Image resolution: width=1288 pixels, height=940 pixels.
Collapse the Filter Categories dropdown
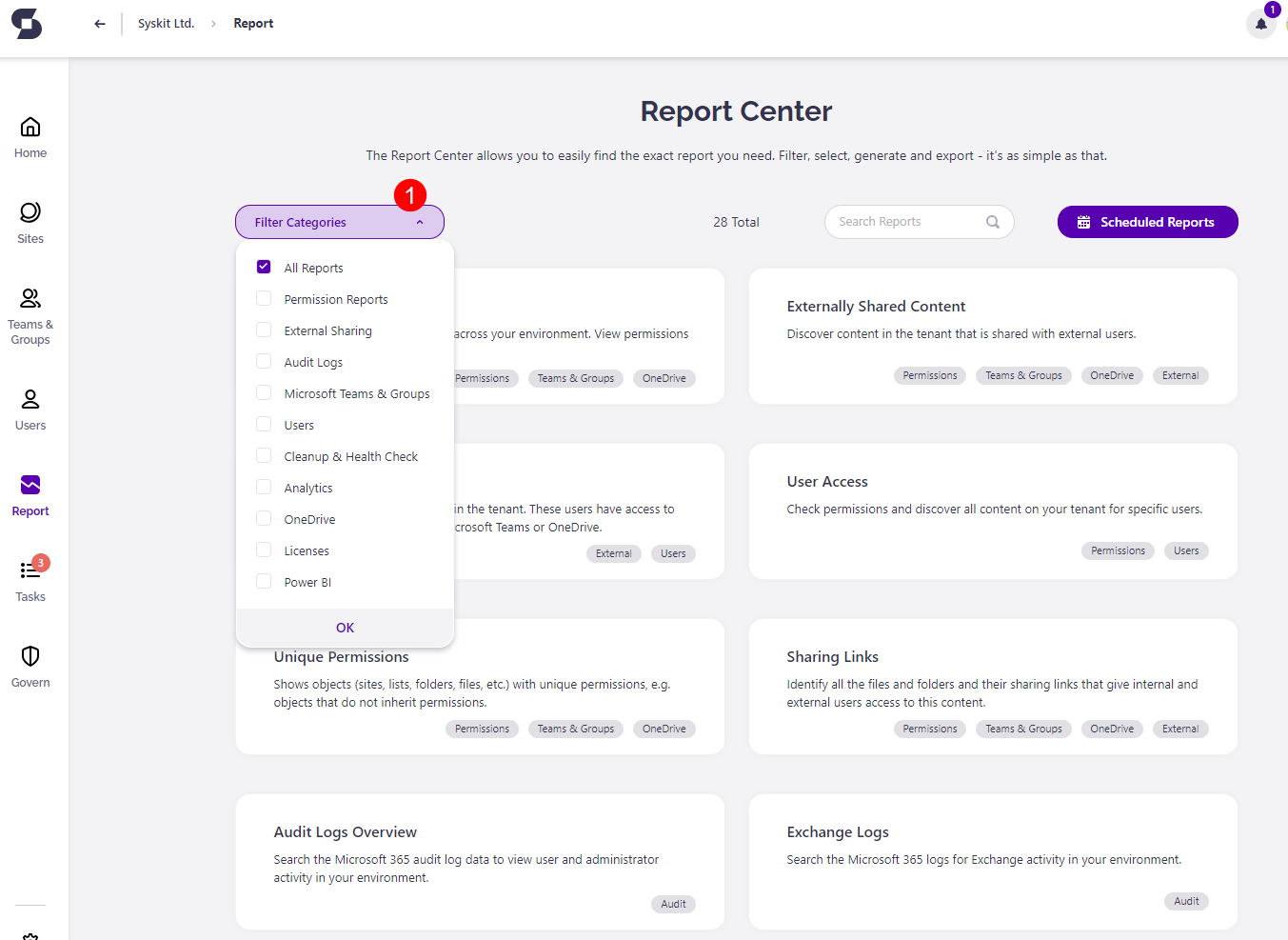tap(340, 221)
